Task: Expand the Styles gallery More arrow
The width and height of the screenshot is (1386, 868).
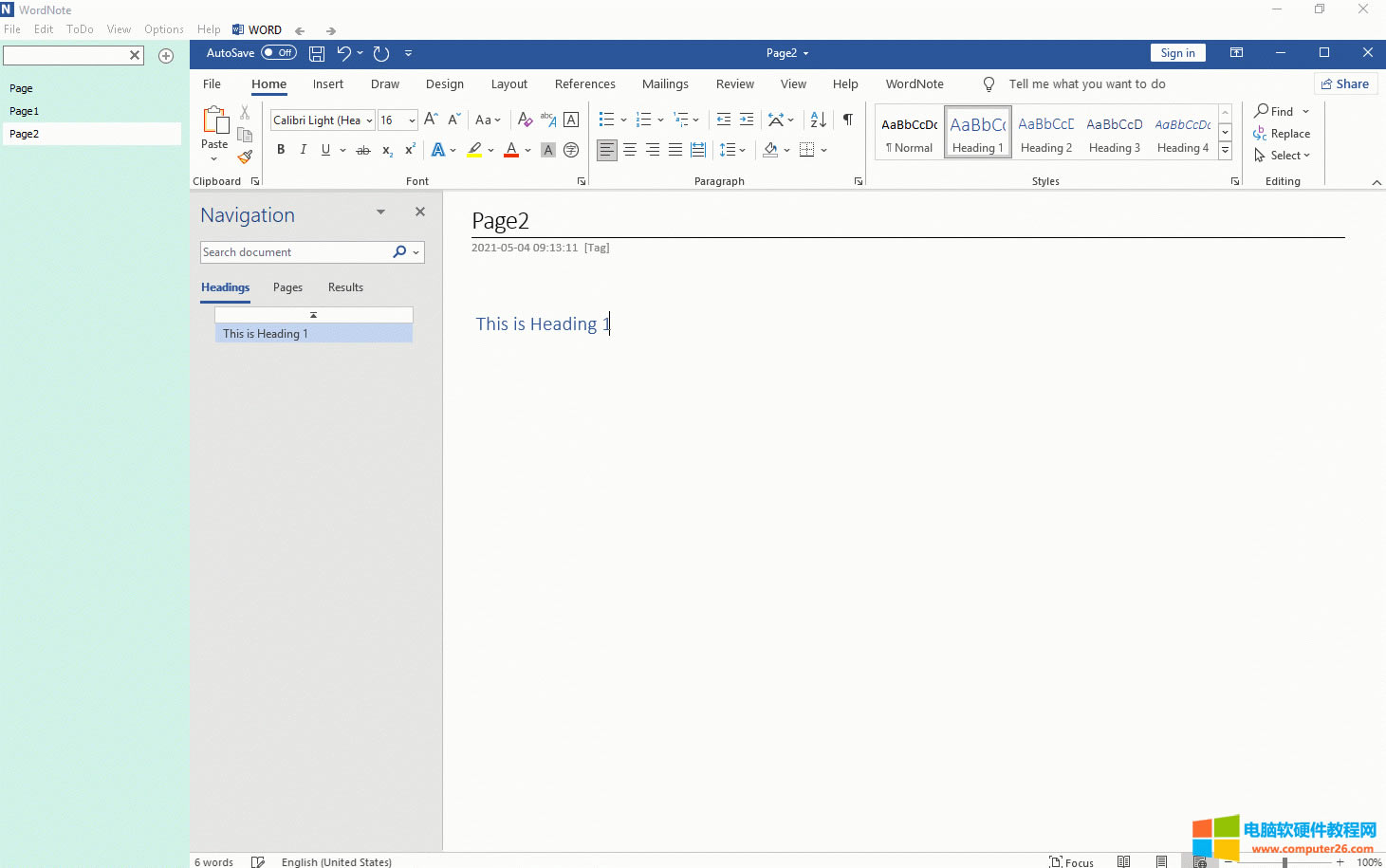Action: pyautogui.click(x=1226, y=151)
